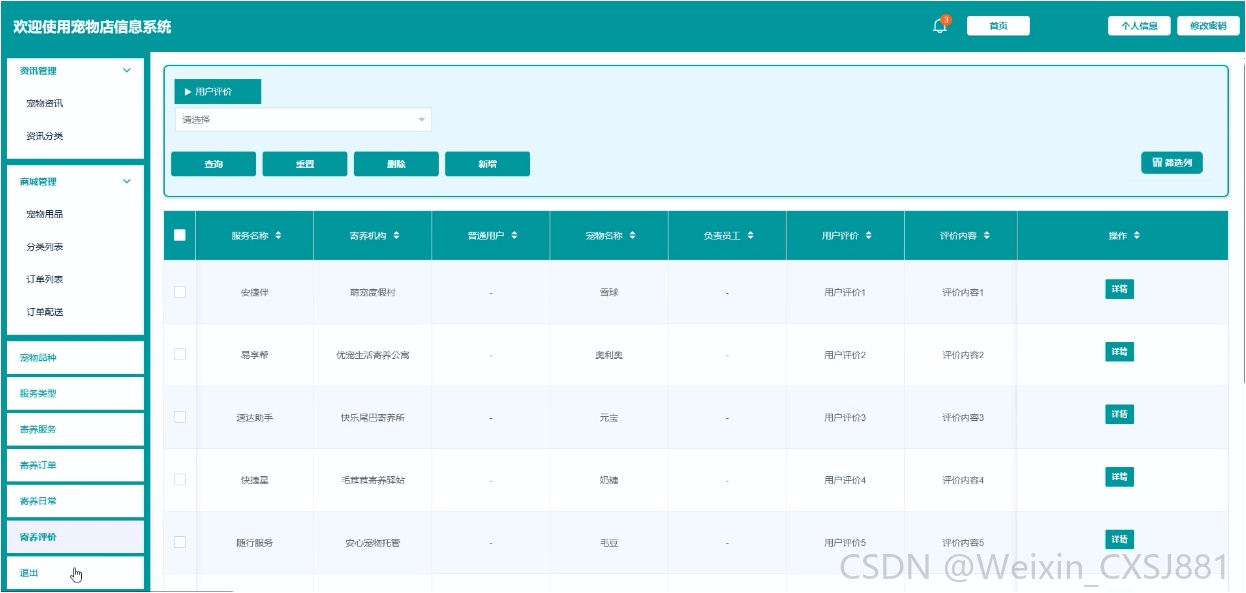Click the pet name cell 奥利奥

click(x=608, y=355)
